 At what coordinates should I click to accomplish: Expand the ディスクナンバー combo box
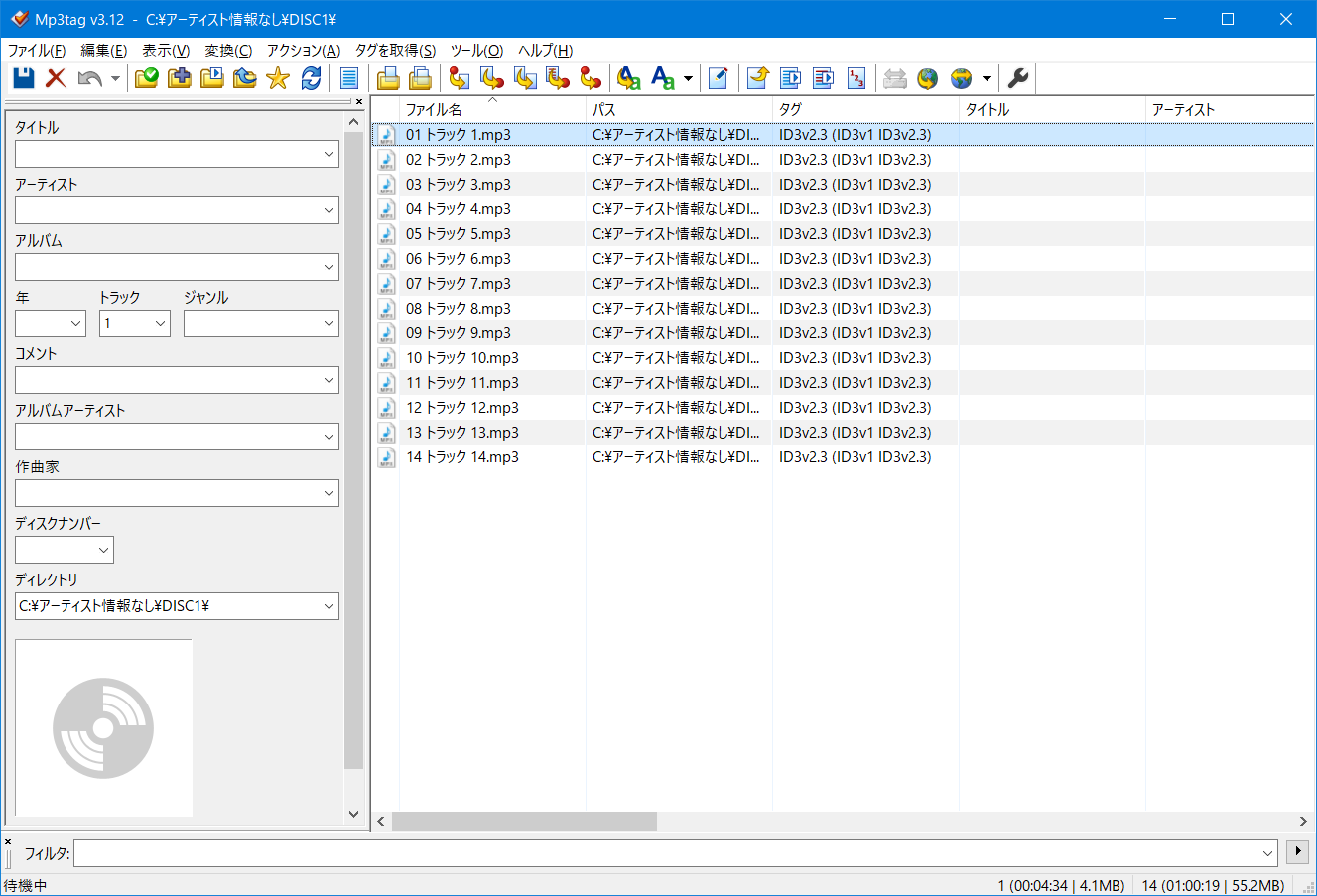pyautogui.click(x=103, y=550)
